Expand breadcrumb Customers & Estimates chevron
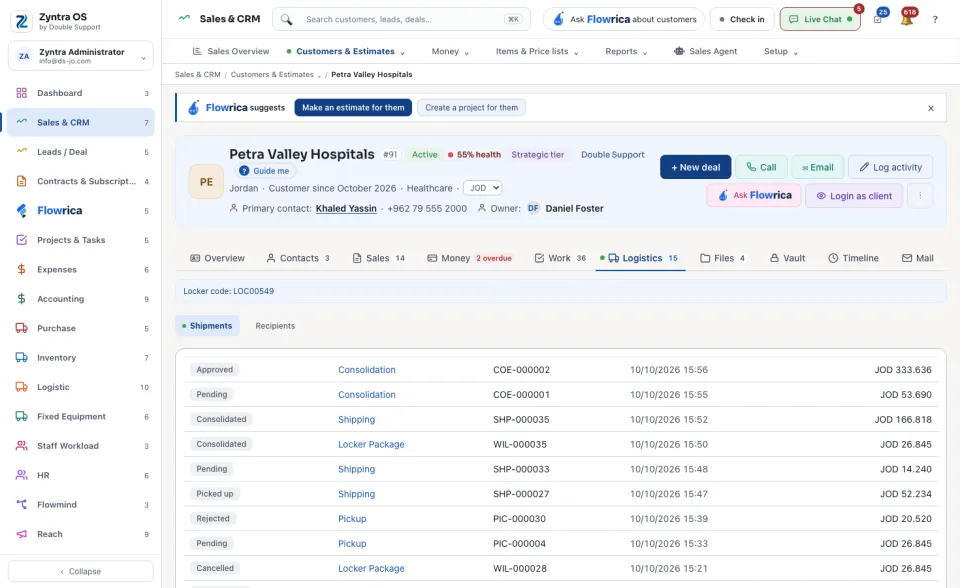 [x=319, y=75]
